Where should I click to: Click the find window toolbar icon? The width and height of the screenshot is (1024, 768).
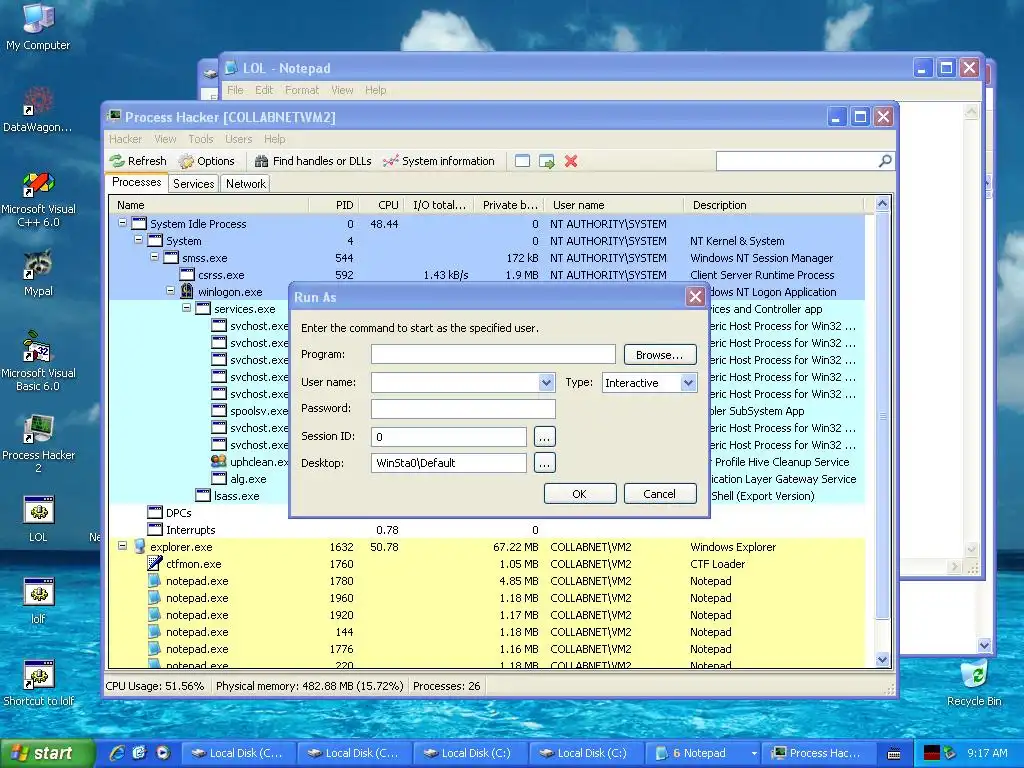coord(522,161)
